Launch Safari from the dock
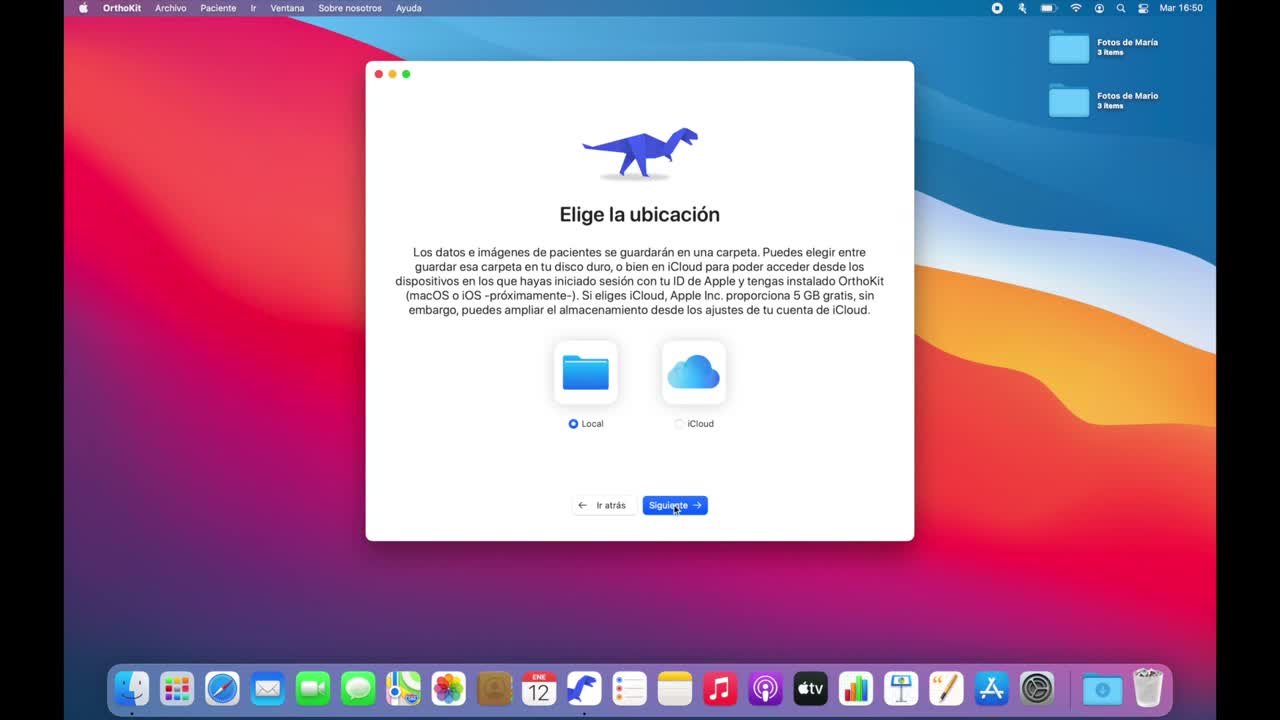This screenshot has height=720, width=1280. 222,689
